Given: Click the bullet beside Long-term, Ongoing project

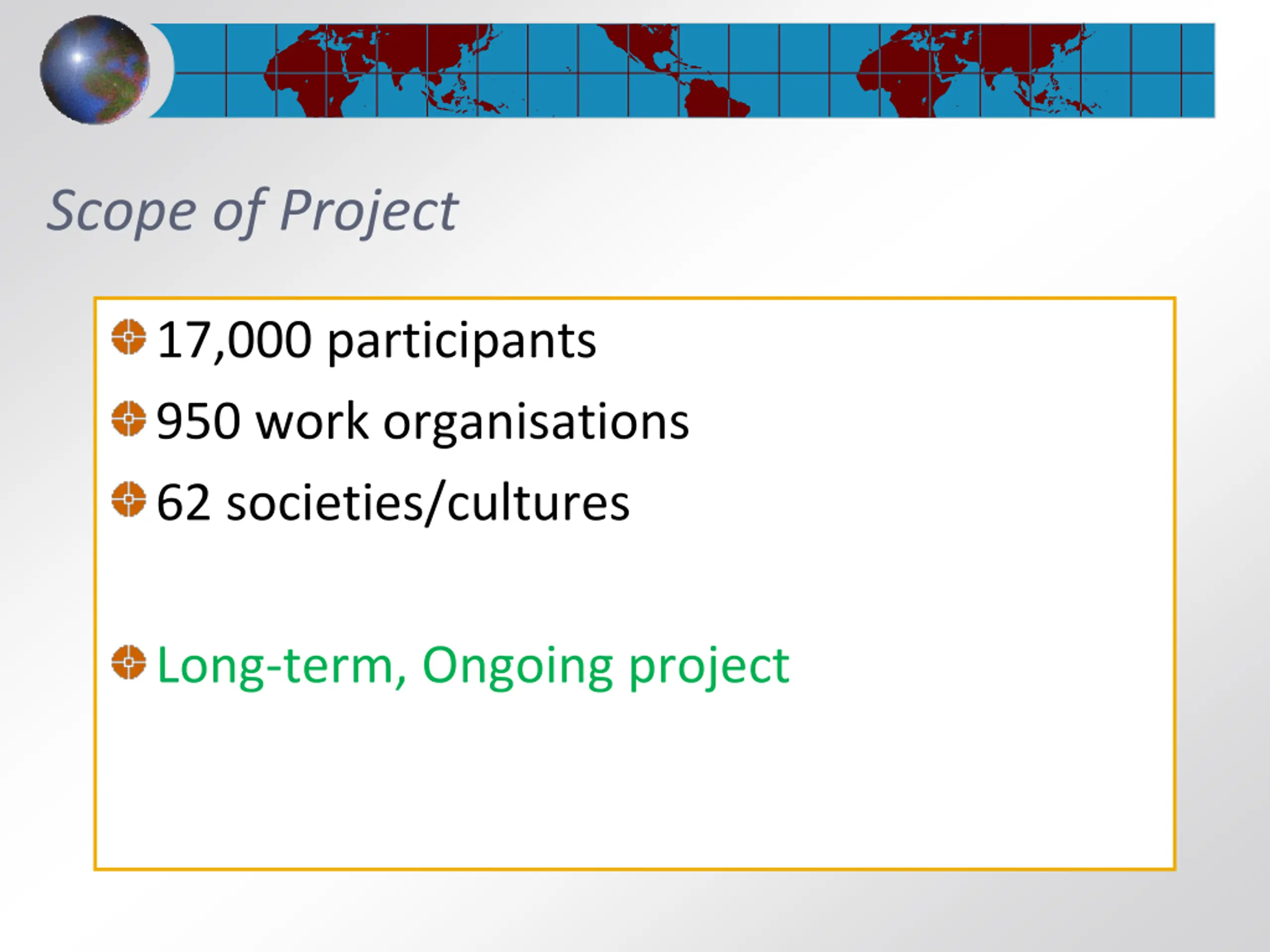Looking at the screenshot, I should pos(128,663).
